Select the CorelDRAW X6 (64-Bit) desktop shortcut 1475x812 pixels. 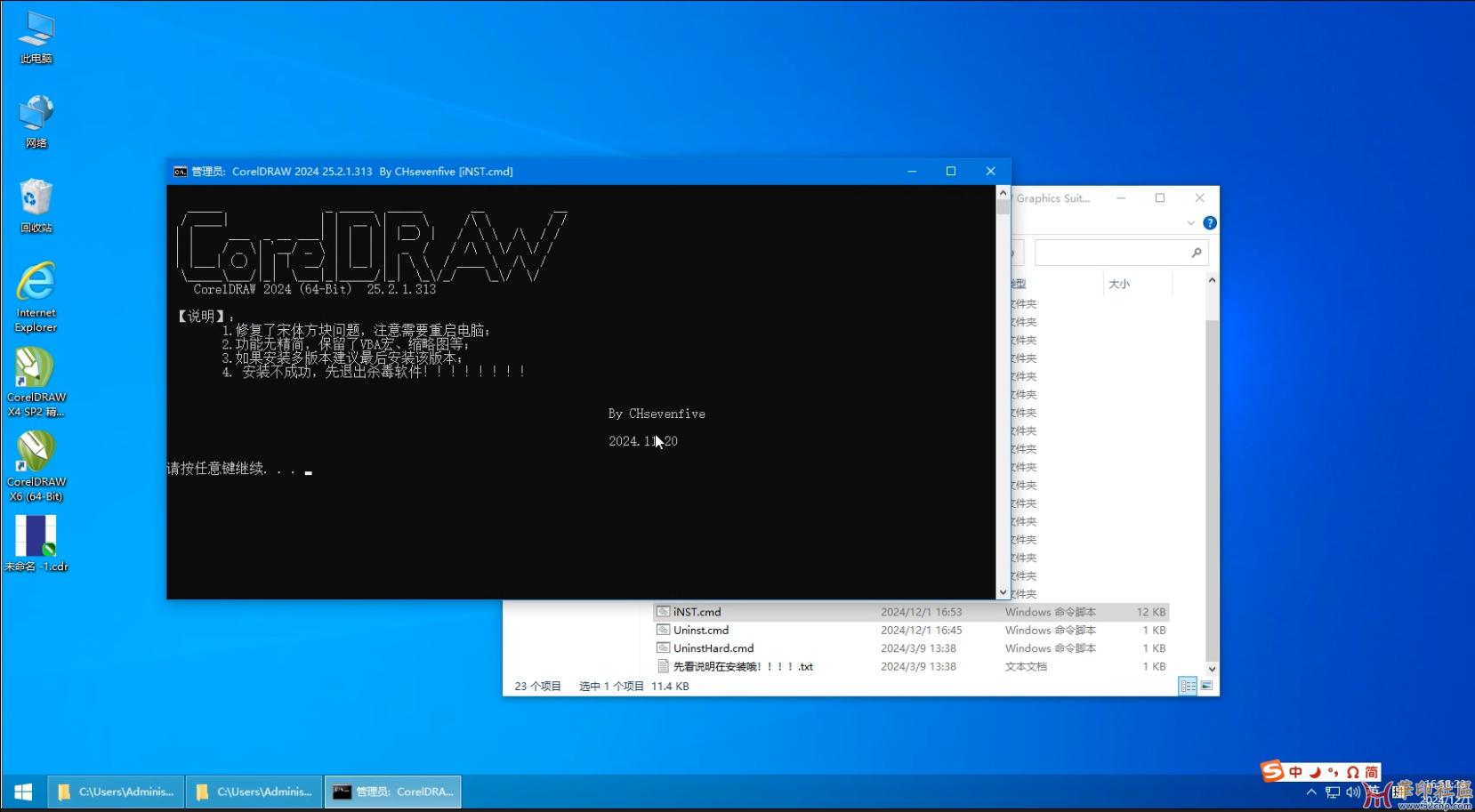(x=36, y=467)
